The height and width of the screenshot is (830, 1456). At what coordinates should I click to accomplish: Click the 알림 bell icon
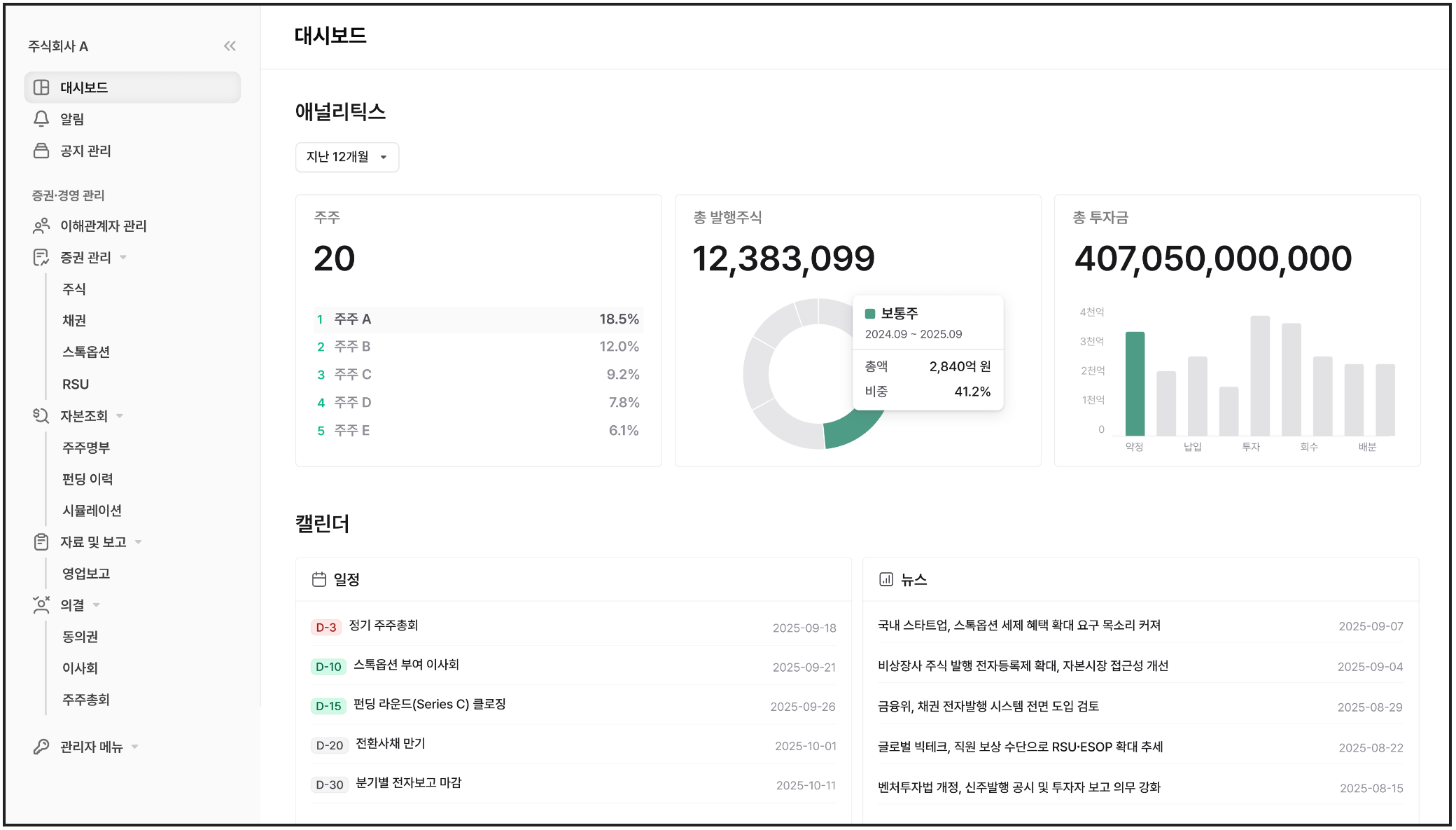(x=41, y=119)
